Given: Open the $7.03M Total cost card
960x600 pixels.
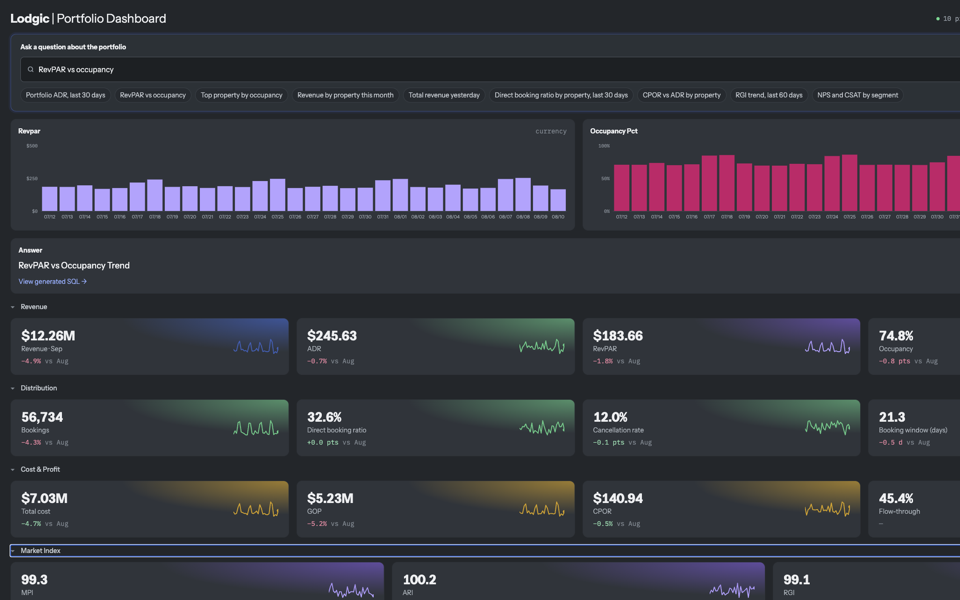Looking at the screenshot, I should [149, 509].
